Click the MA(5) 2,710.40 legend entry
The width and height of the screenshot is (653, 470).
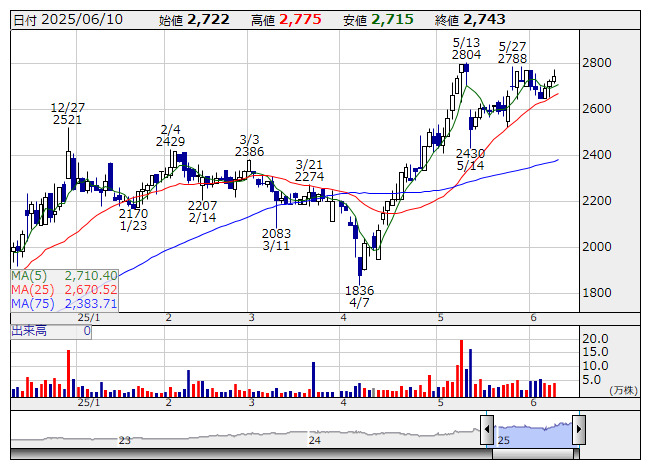coord(64,276)
